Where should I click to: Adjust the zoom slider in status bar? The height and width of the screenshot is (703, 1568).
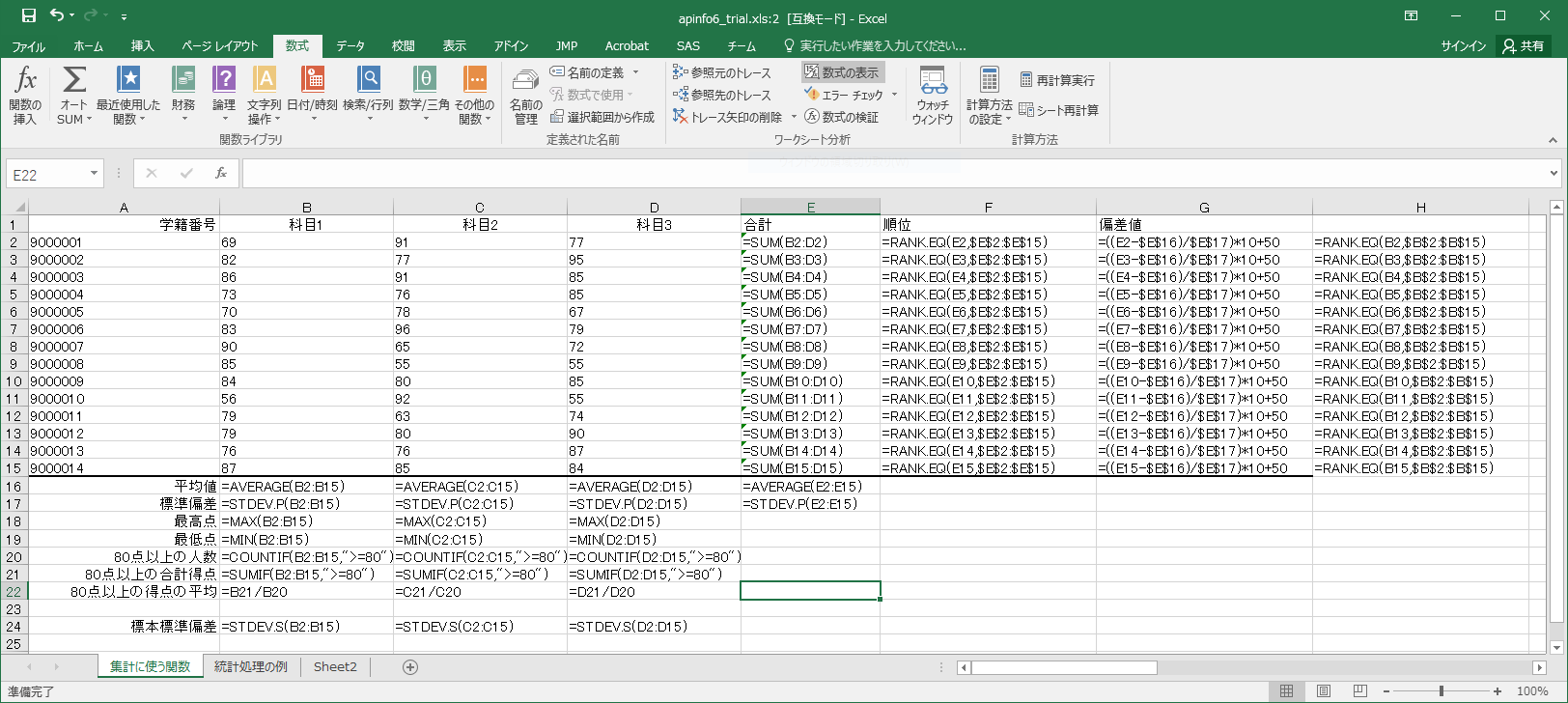tap(1441, 691)
